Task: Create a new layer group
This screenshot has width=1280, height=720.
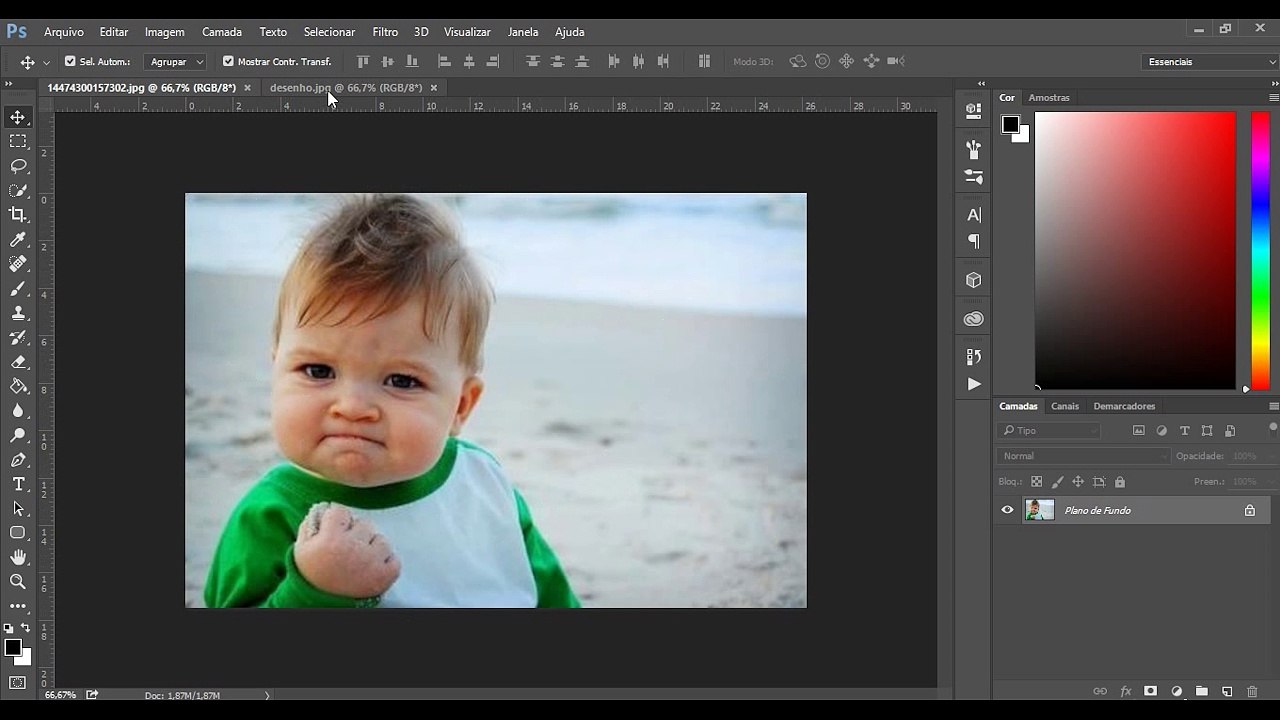Action: point(1201,691)
